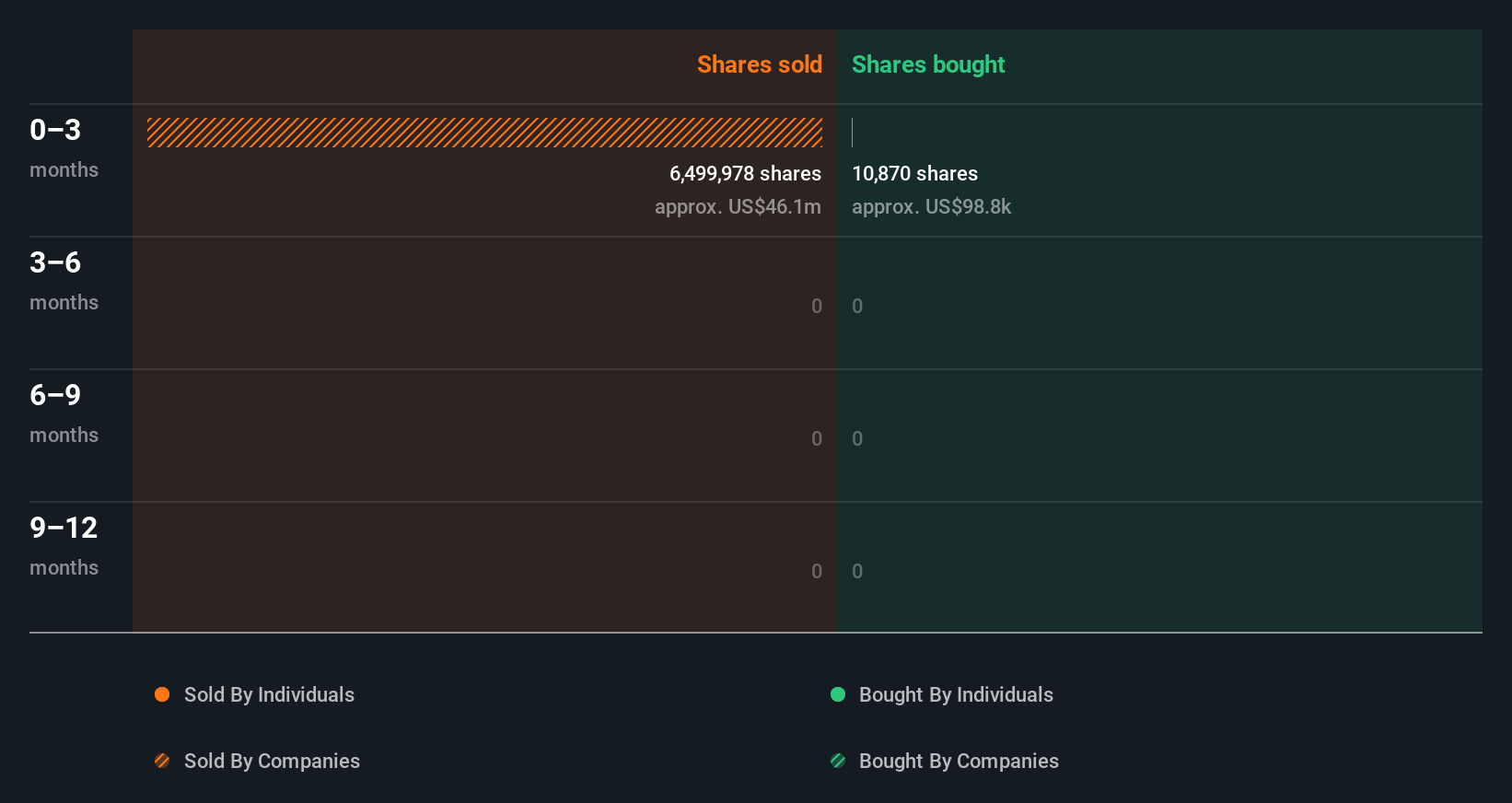1512x803 pixels.
Task: Click the approx. US$98.8k amount
Action: [x=931, y=206]
